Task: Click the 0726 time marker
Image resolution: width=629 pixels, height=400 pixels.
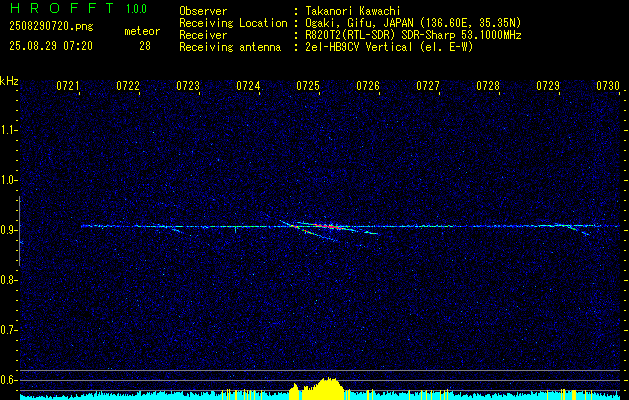Action: click(368, 86)
